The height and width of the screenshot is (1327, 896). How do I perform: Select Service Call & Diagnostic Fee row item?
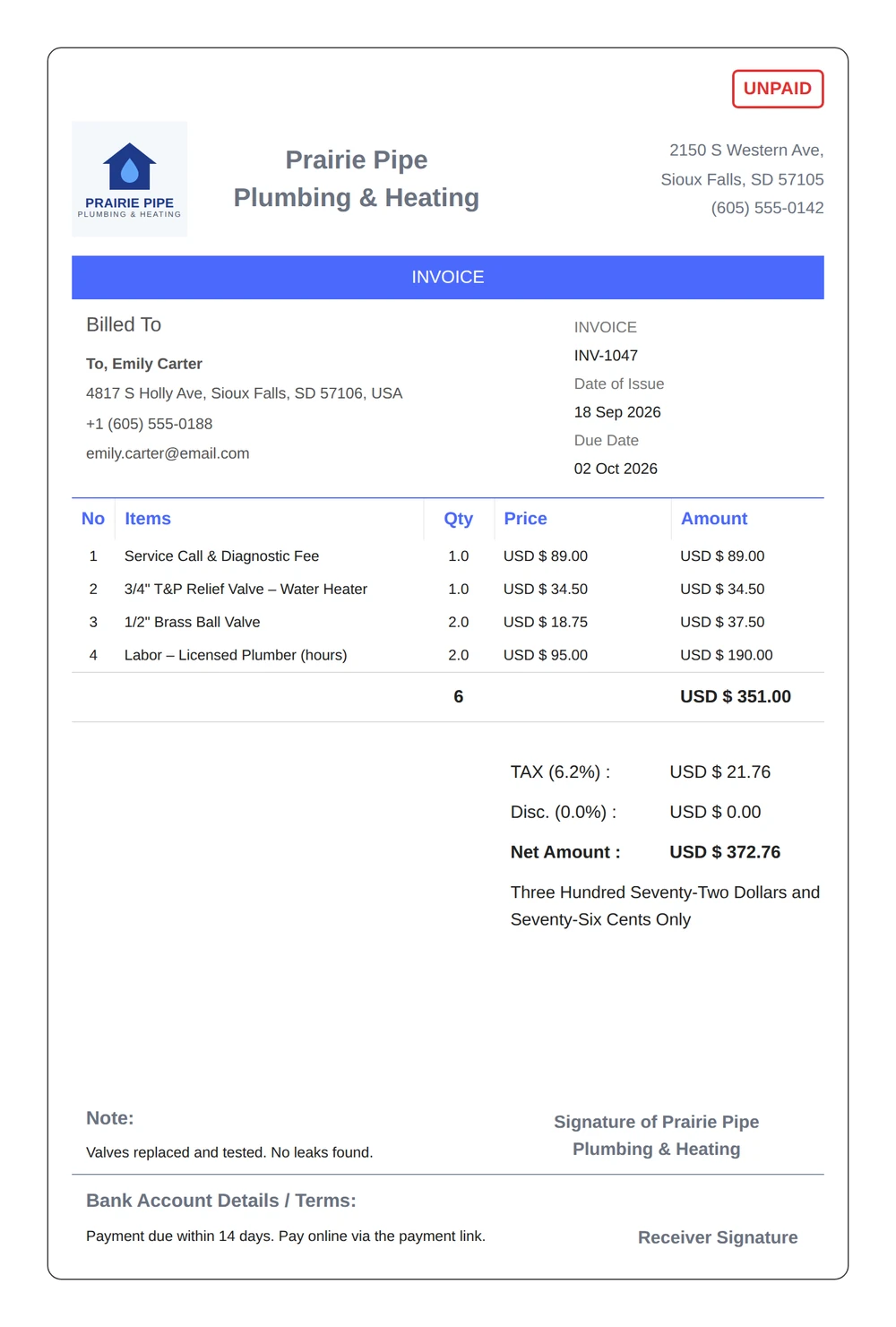click(x=221, y=556)
